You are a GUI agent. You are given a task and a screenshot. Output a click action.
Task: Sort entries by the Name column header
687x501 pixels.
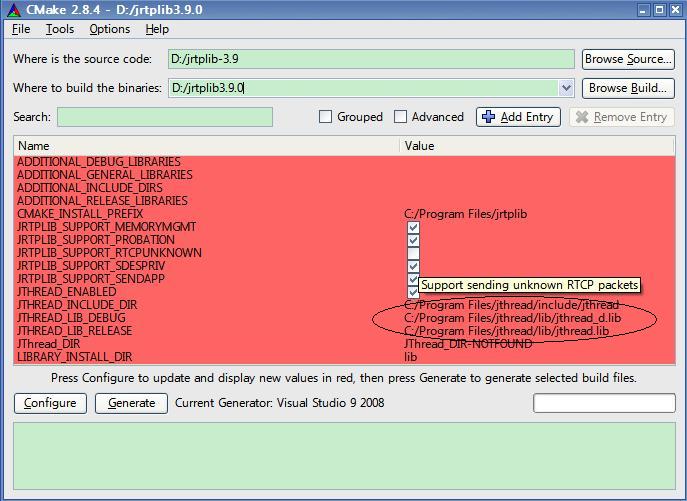click(206, 146)
